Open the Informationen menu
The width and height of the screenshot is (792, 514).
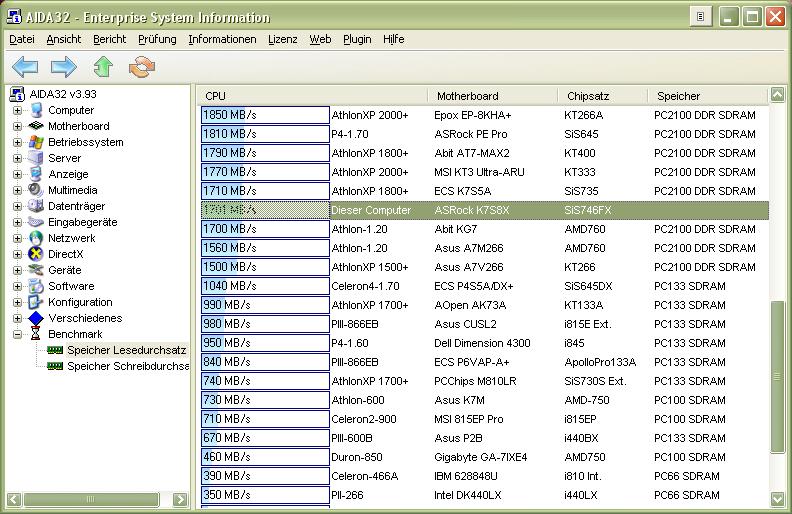click(222, 39)
